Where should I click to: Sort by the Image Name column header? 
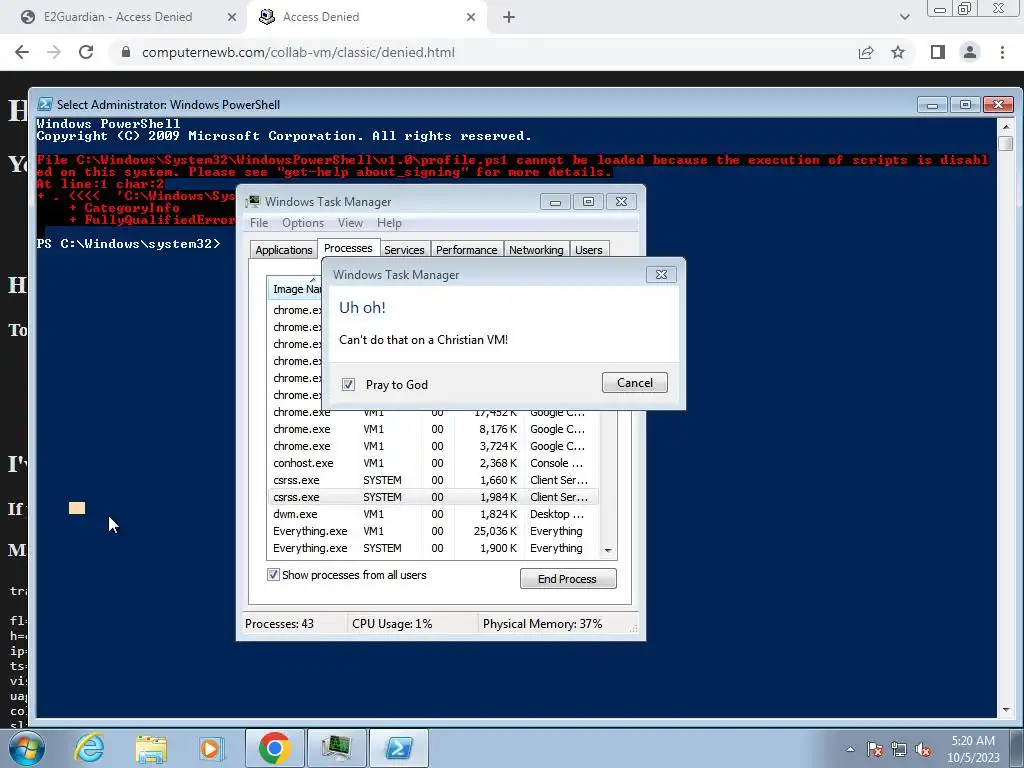(295, 289)
